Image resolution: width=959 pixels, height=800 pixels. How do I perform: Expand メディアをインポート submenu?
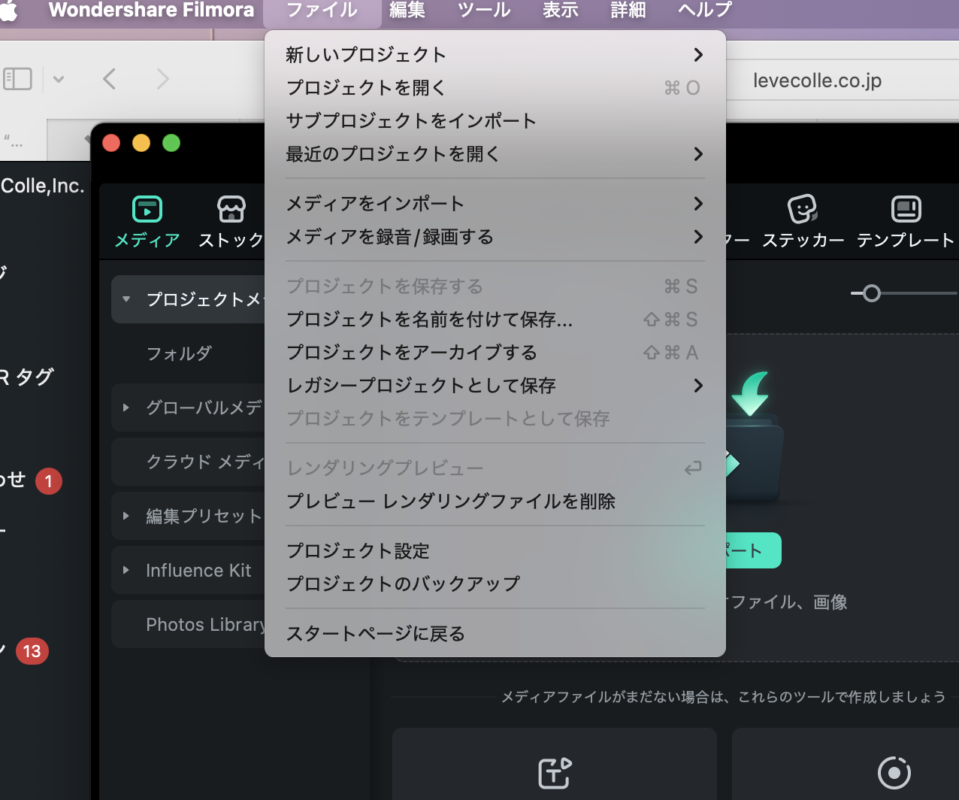point(698,203)
